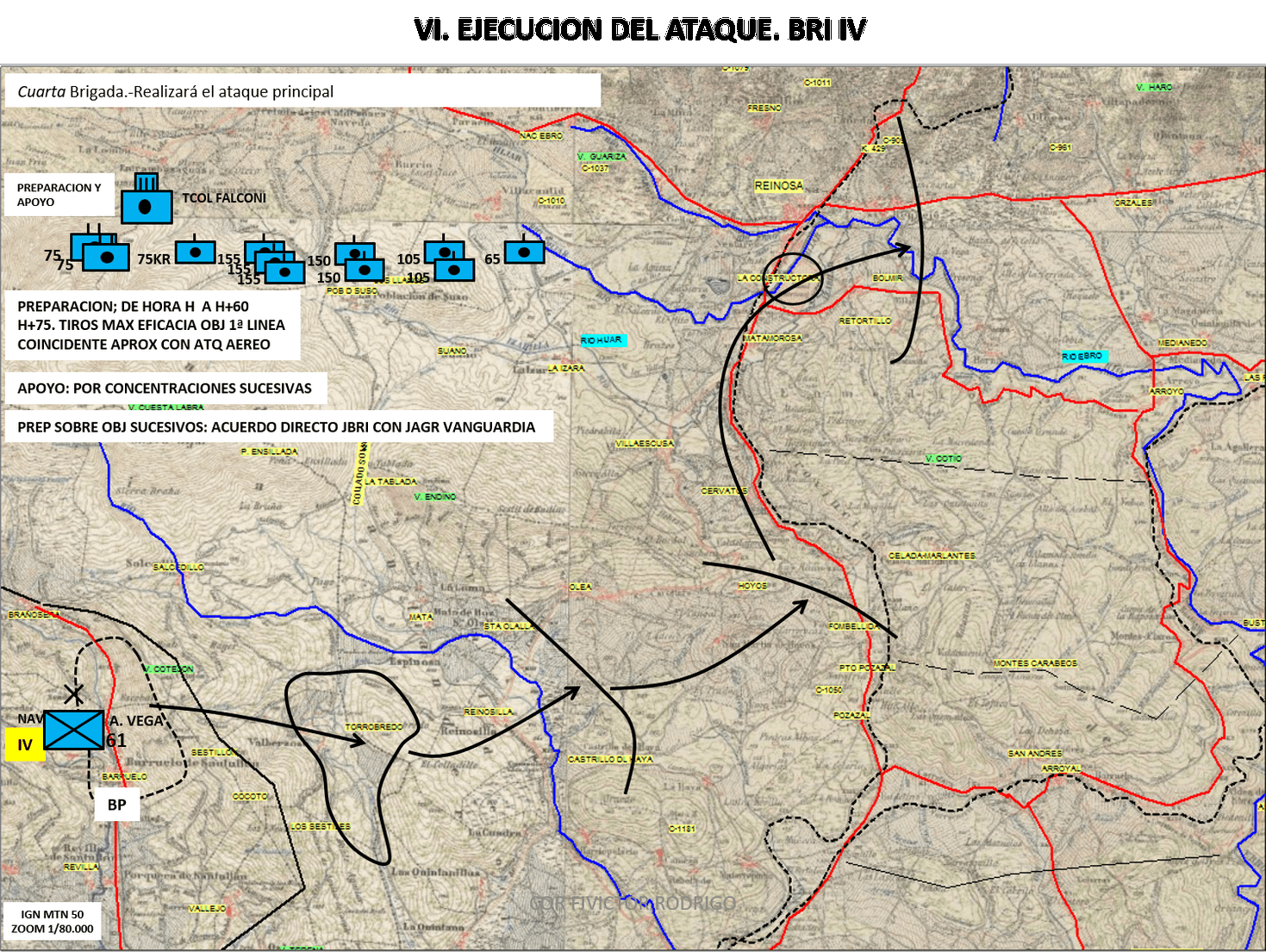Click the slide title VI. EJECUCION DEL ATAQUE
Screen dimensions: 1266x952
click(x=639, y=29)
